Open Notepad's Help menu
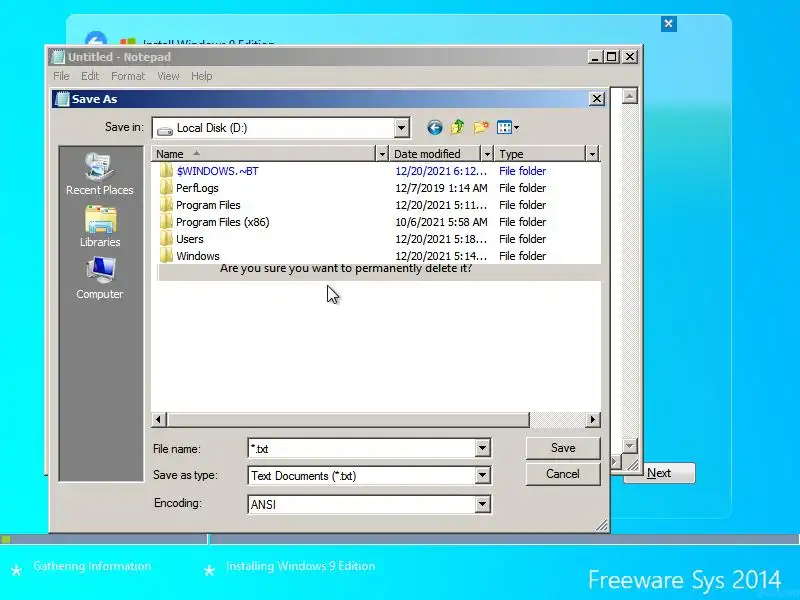The width and height of the screenshot is (800, 600). 202,76
